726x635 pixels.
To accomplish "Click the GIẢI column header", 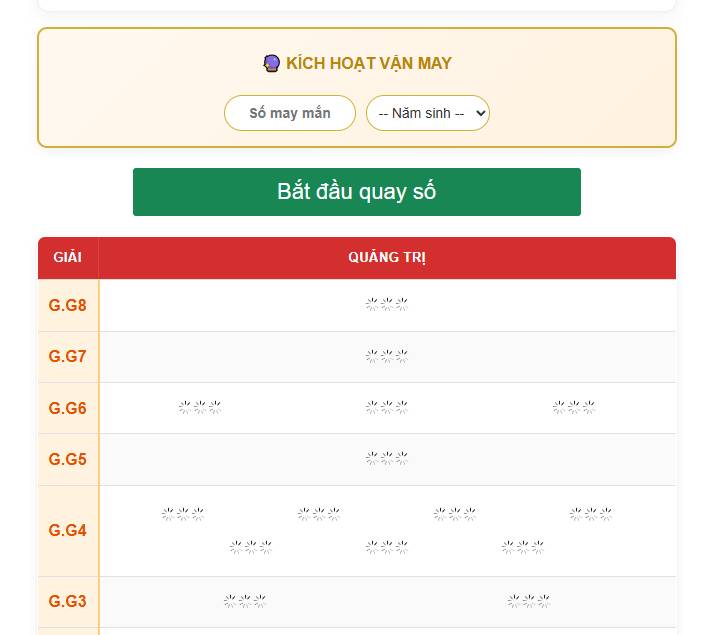I will click(x=68, y=258).
